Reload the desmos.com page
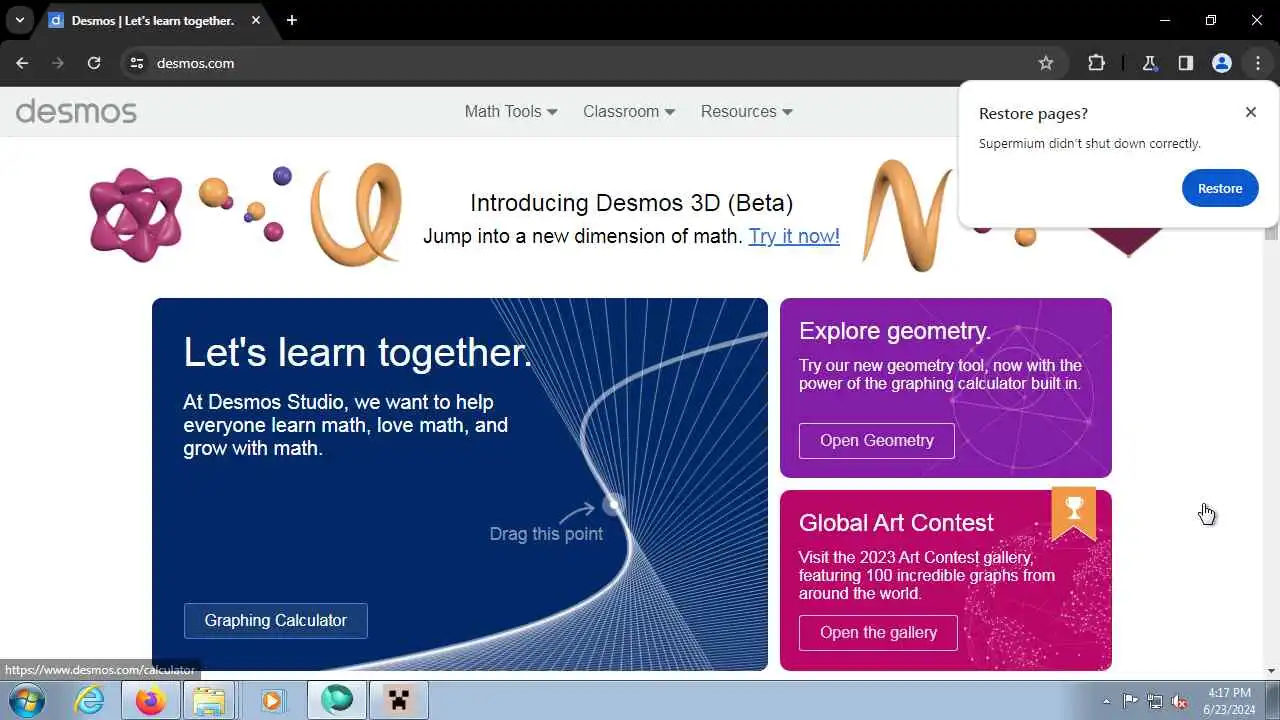1280x720 pixels. 94,63
